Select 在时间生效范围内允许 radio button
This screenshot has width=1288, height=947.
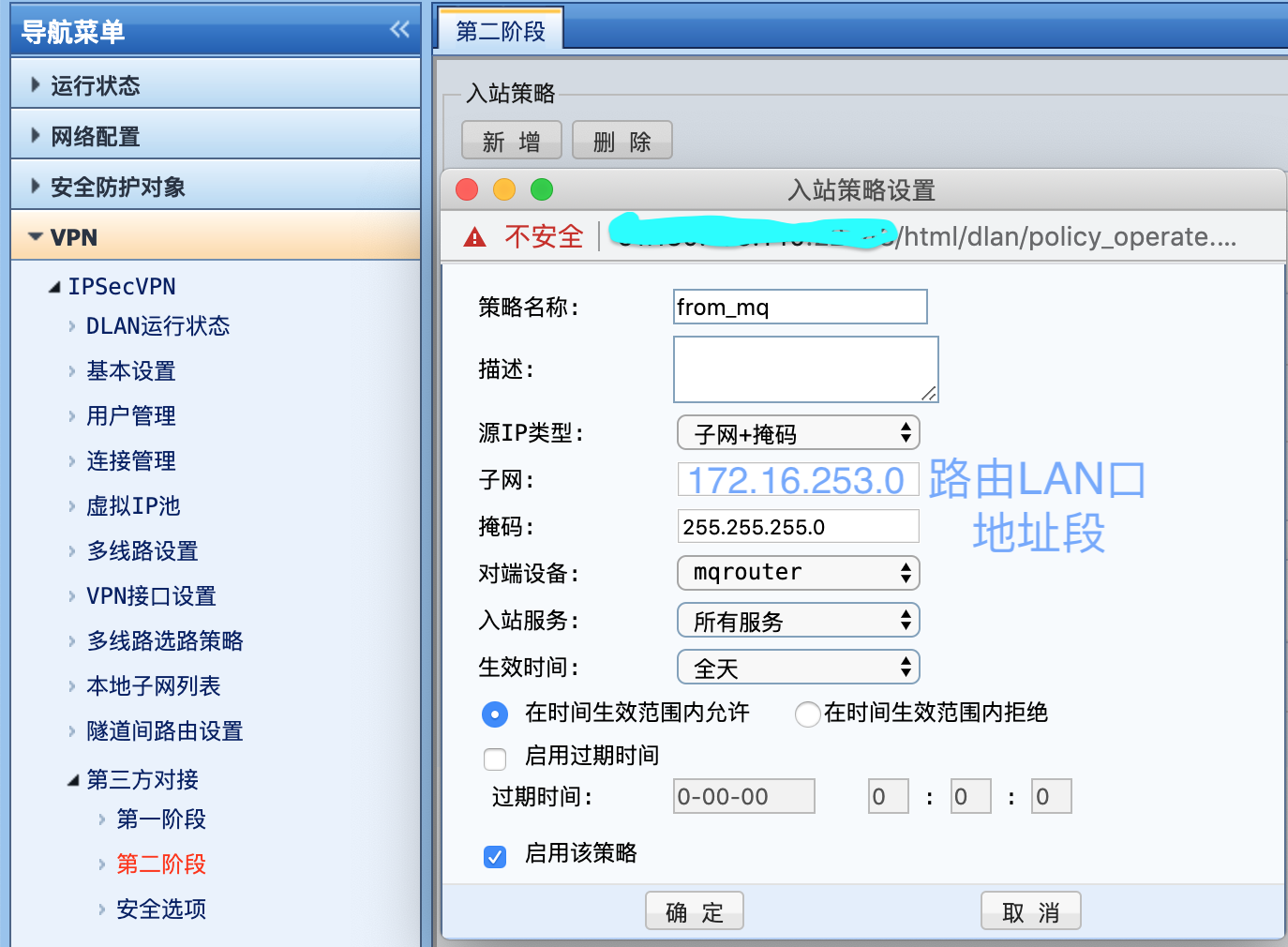pyautogui.click(x=495, y=714)
